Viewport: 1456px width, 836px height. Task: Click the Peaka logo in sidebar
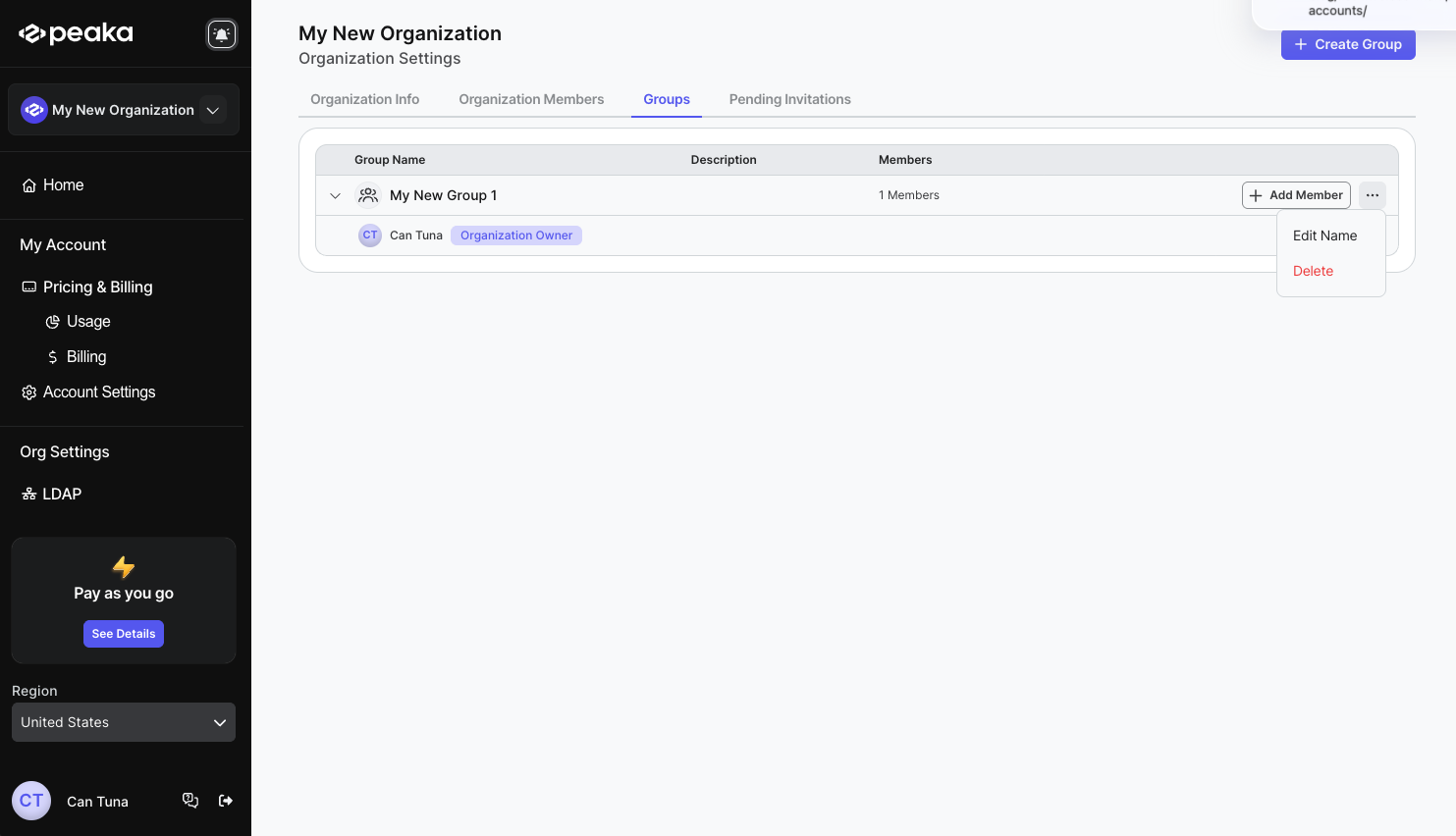77,33
